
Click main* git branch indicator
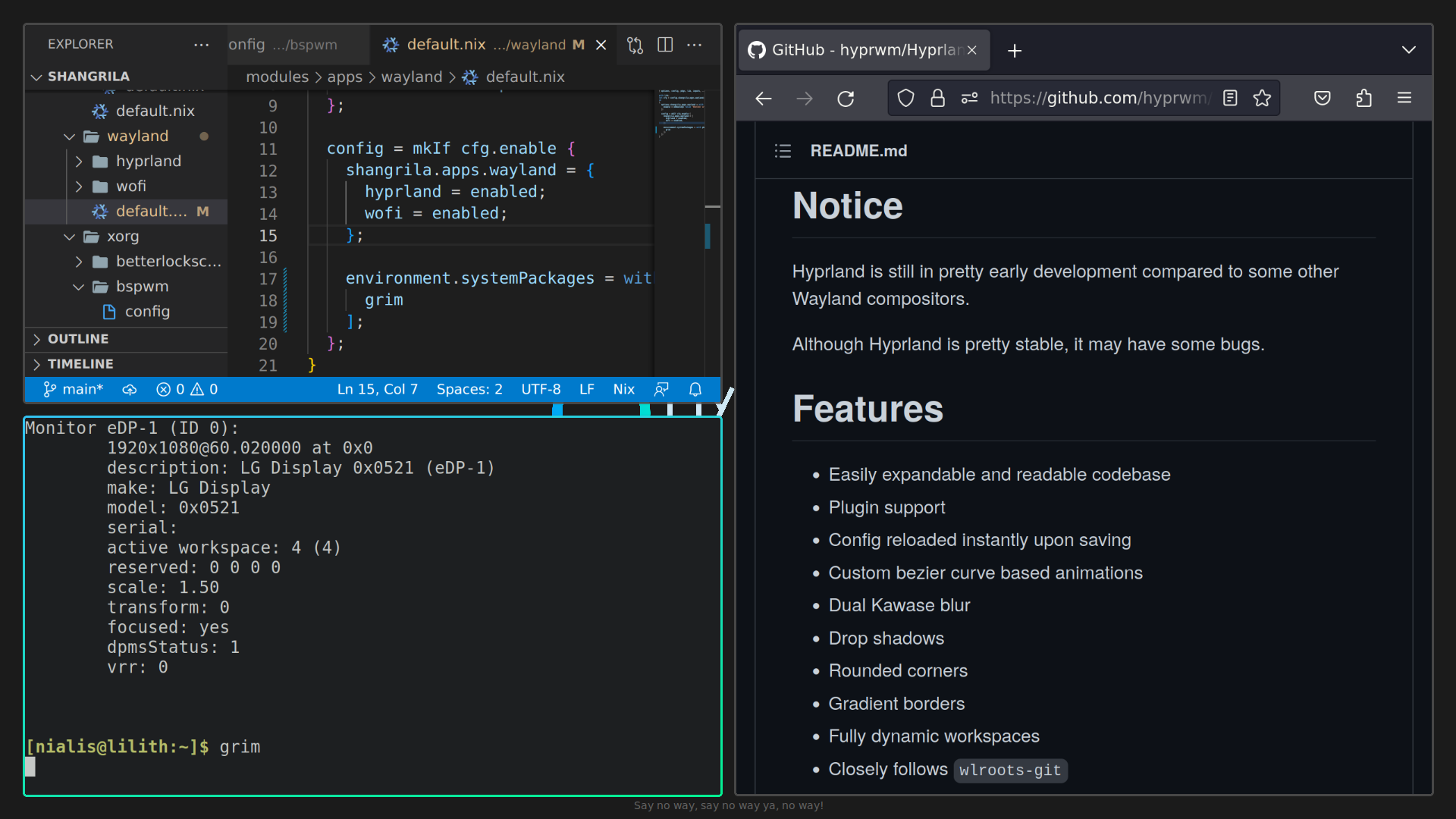click(x=73, y=389)
